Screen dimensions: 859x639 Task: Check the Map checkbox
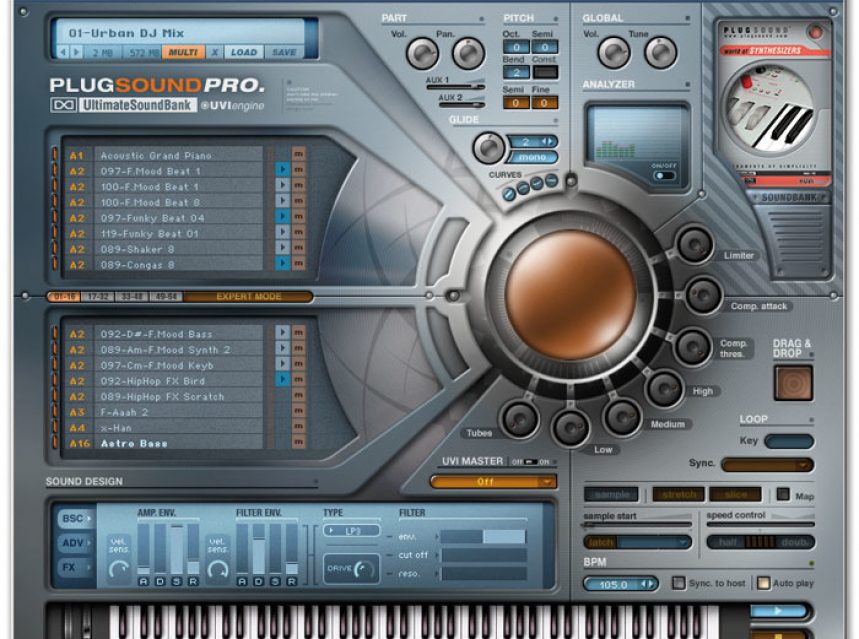(783, 494)
